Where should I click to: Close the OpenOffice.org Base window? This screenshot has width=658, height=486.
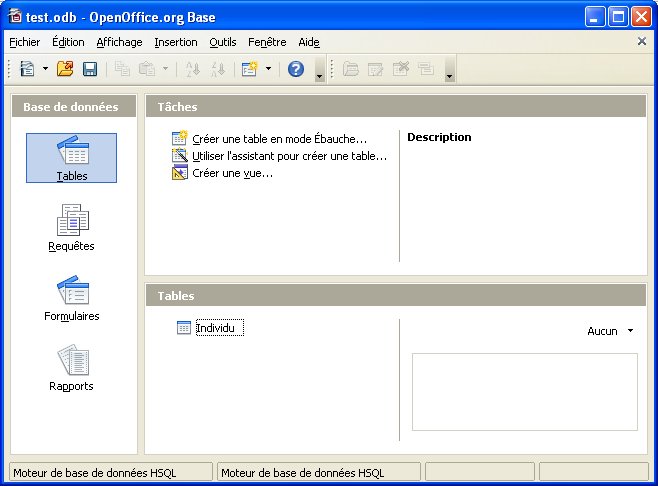pyautogui.click(x=642, y=17)
